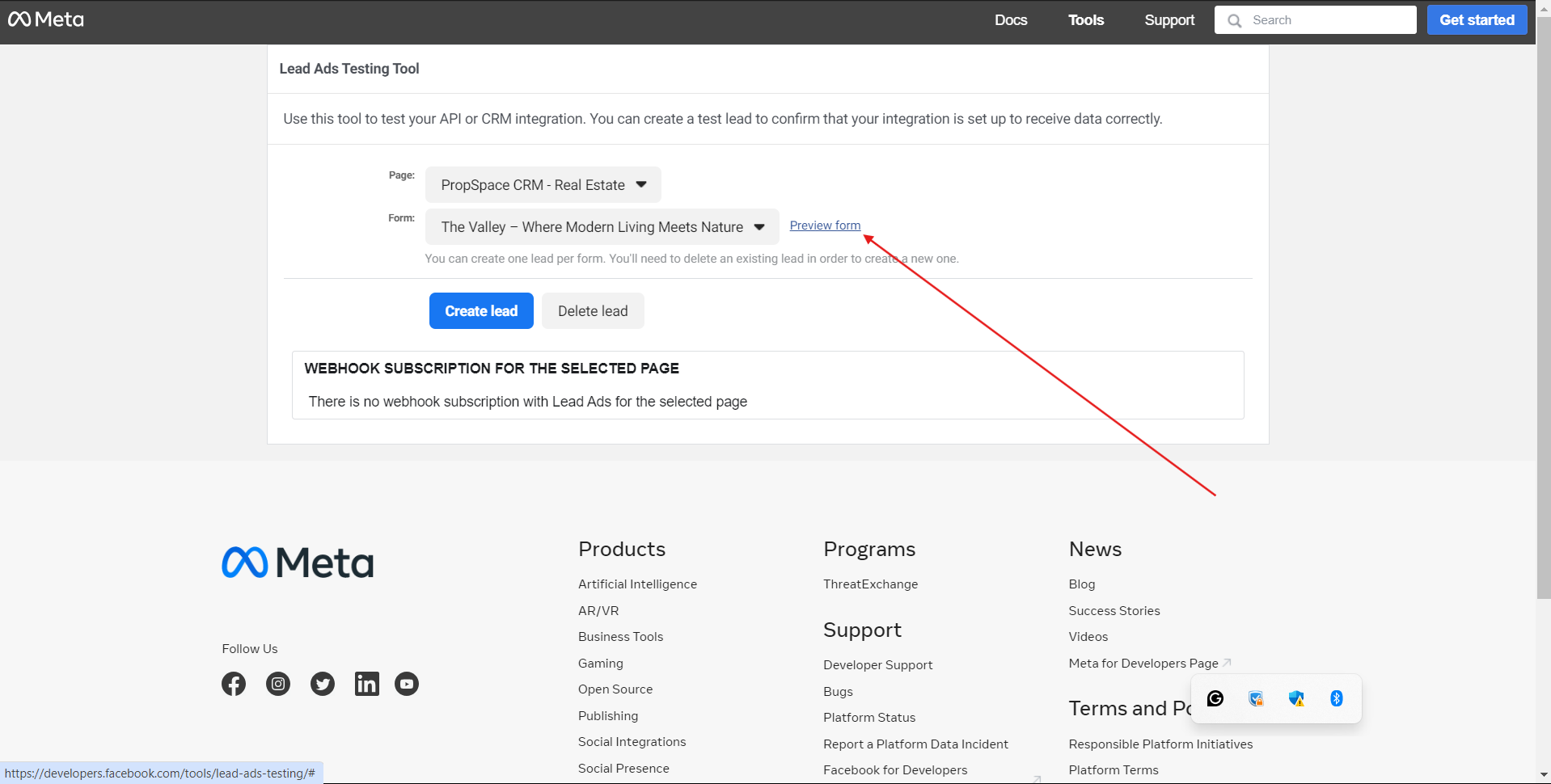
Task: Open Meta for Developers Page link
Action: point(1143,664)
